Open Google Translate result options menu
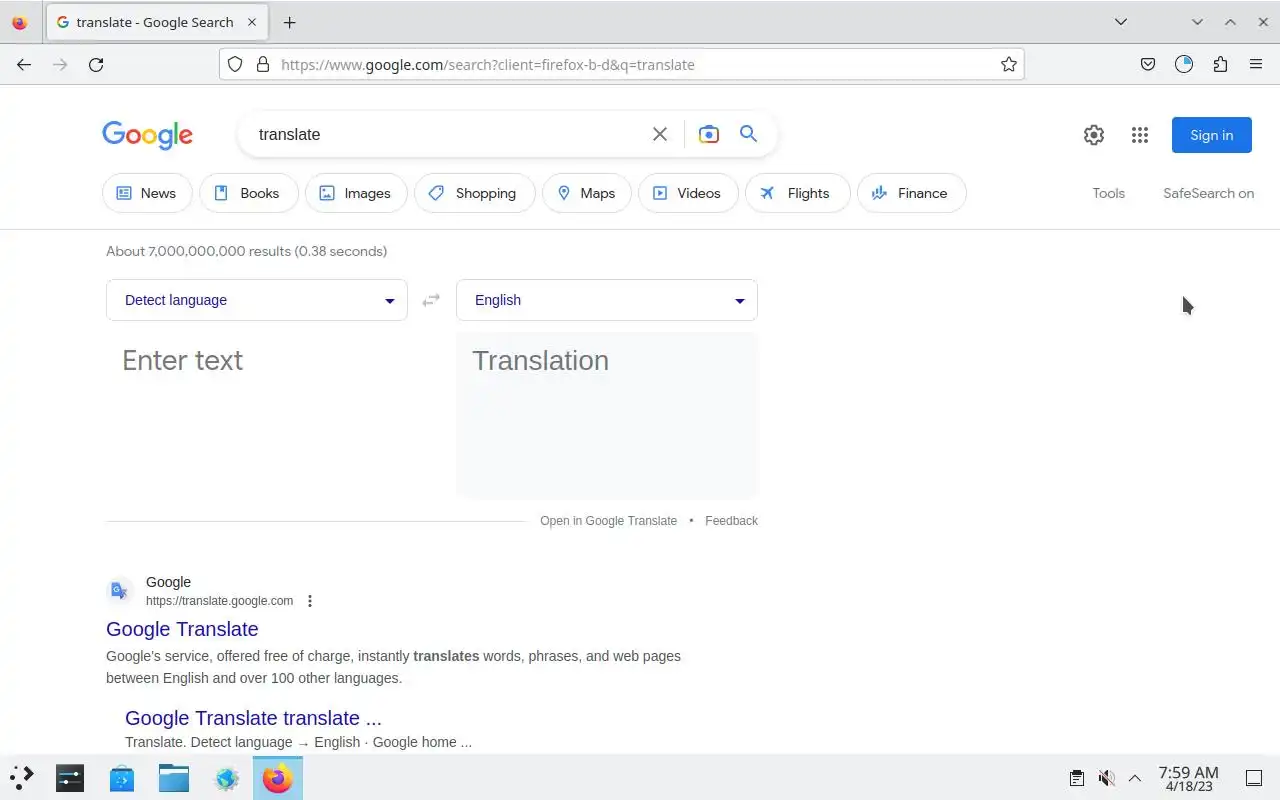 [x=310, y=601]
